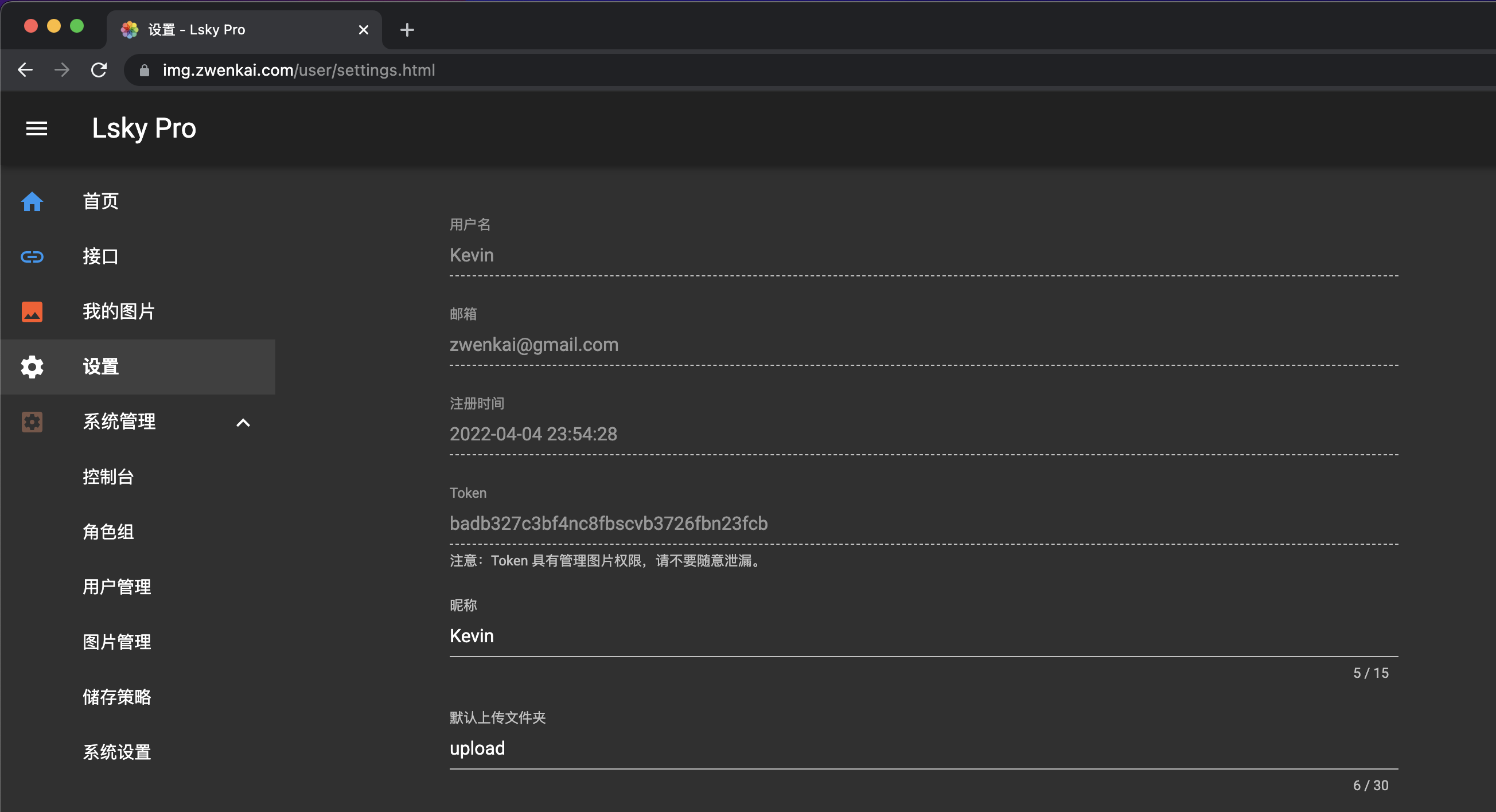Click the email zwenkai@gmail.com
Screen dimensions: 1496x812
tap(533, 345)
